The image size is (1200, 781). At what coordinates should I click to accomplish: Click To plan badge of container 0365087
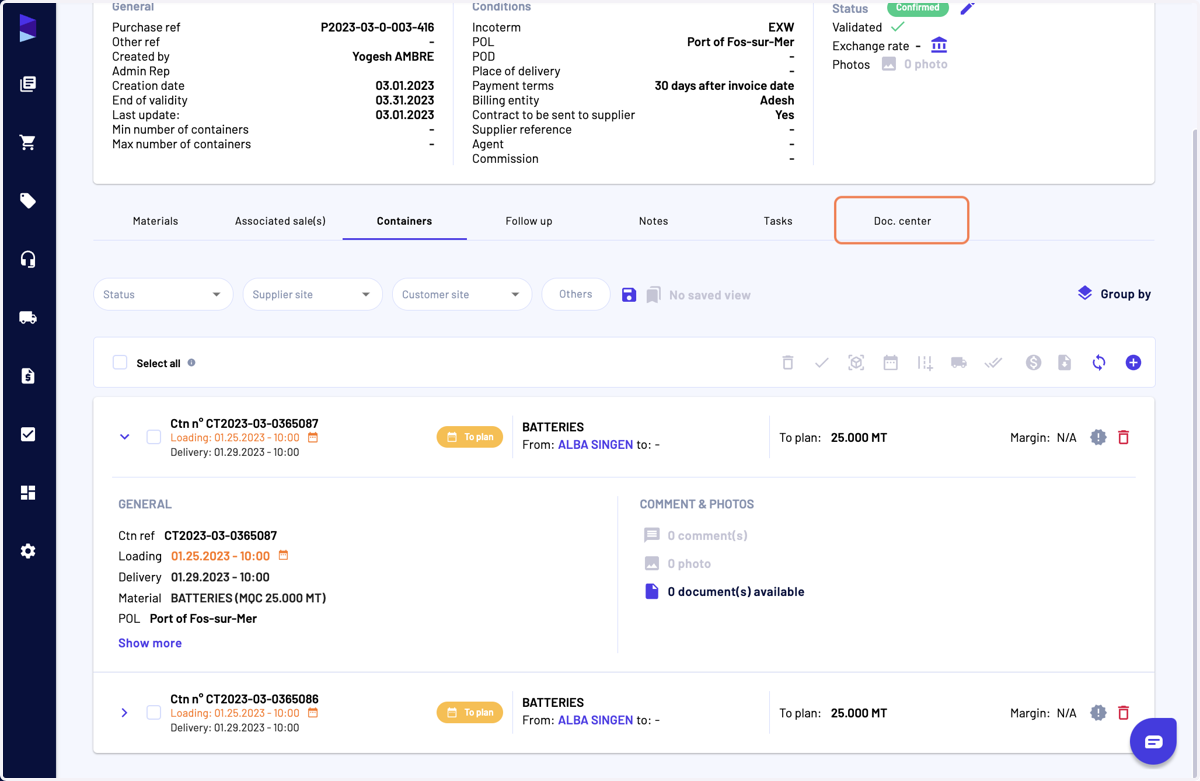[470, 437]
